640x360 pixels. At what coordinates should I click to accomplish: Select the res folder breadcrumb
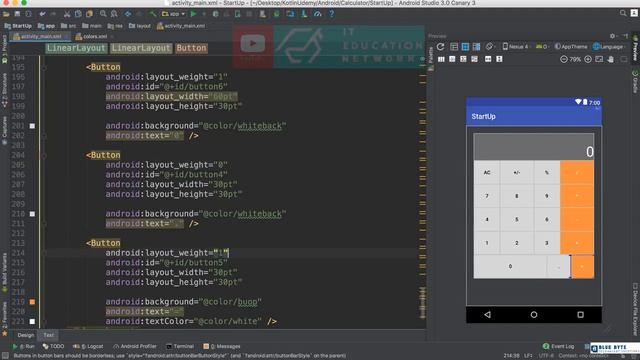(x=115, y=26)
